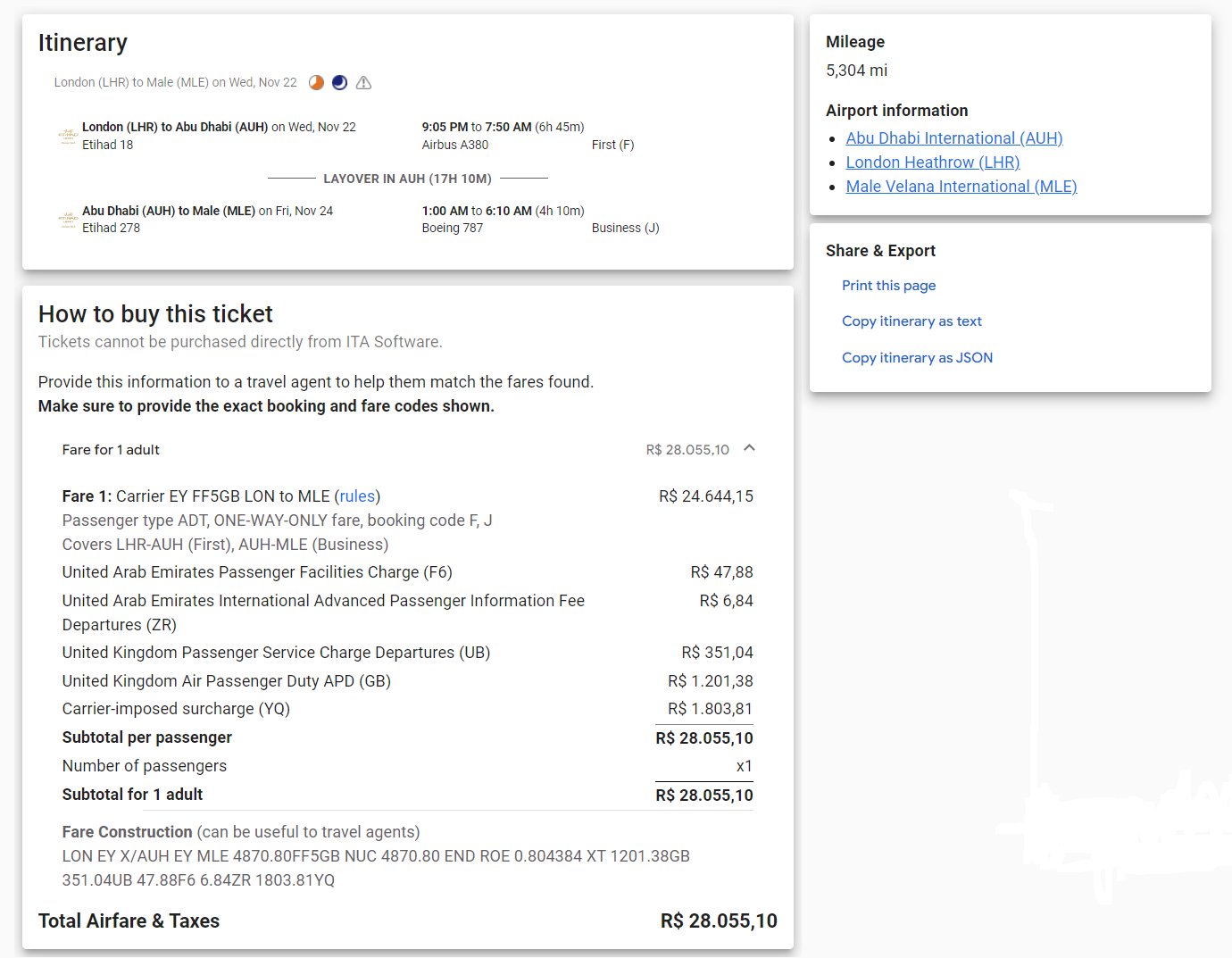Viewport: 1232px width, 958px height.
Task: Click the Etihad 18 flight number
Action: 108,145
